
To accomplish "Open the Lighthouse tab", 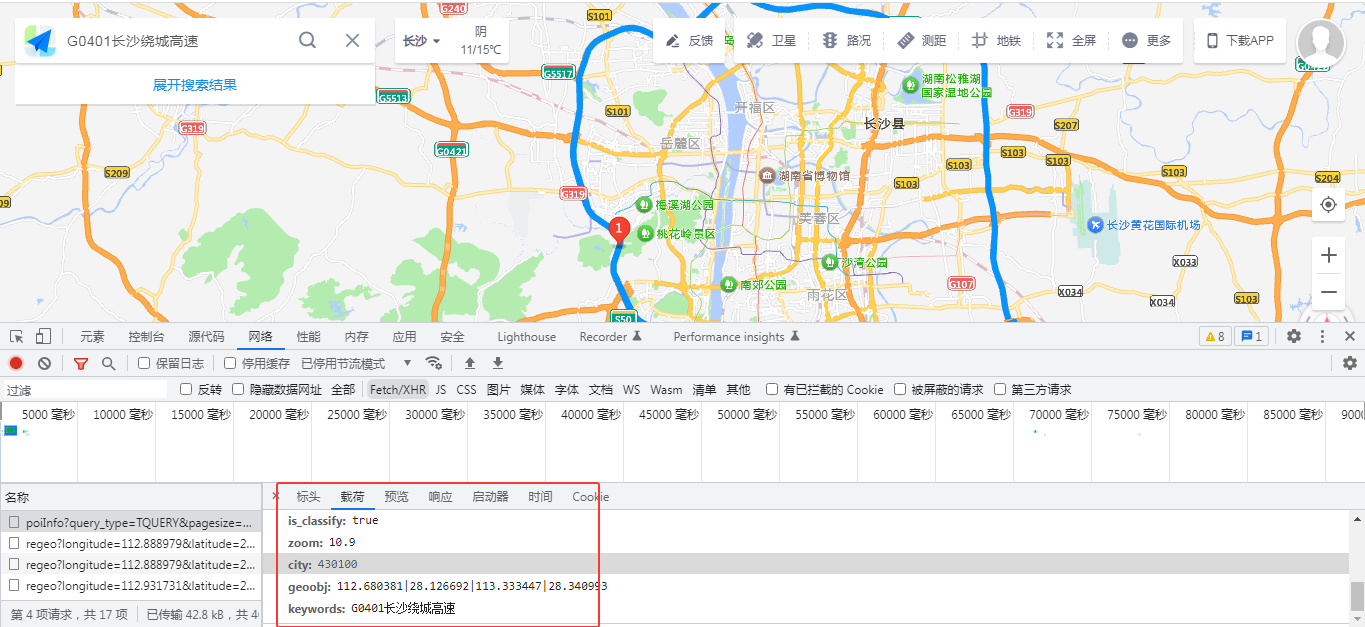I will pos(526,337).
